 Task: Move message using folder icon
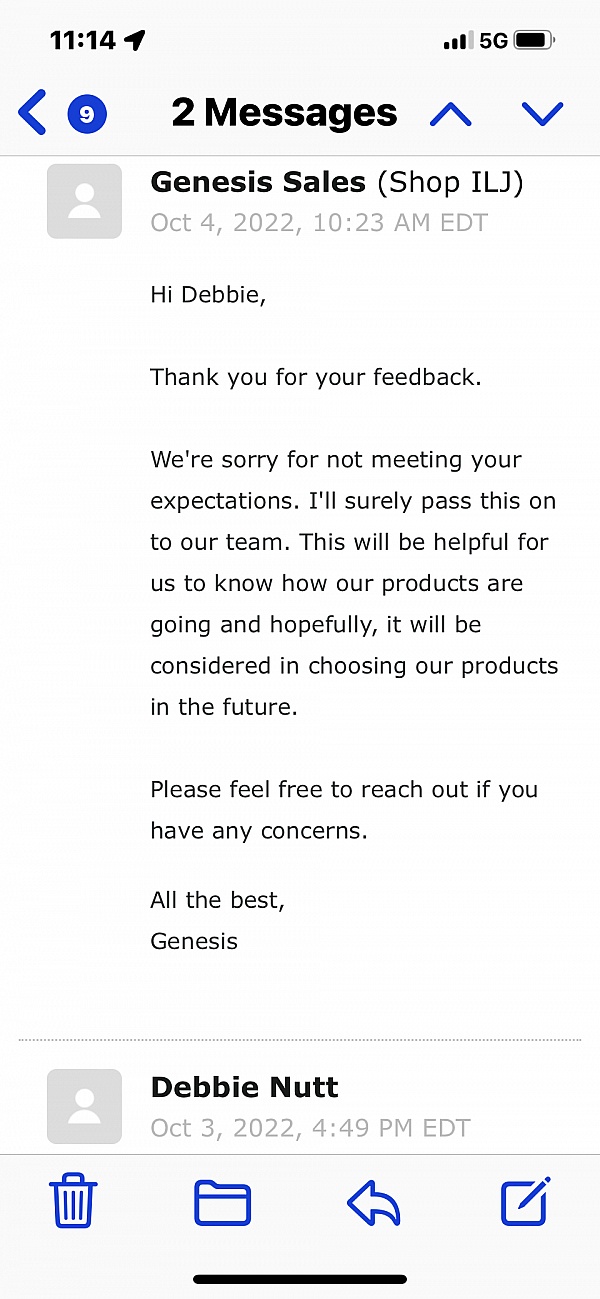point(222,1203)
